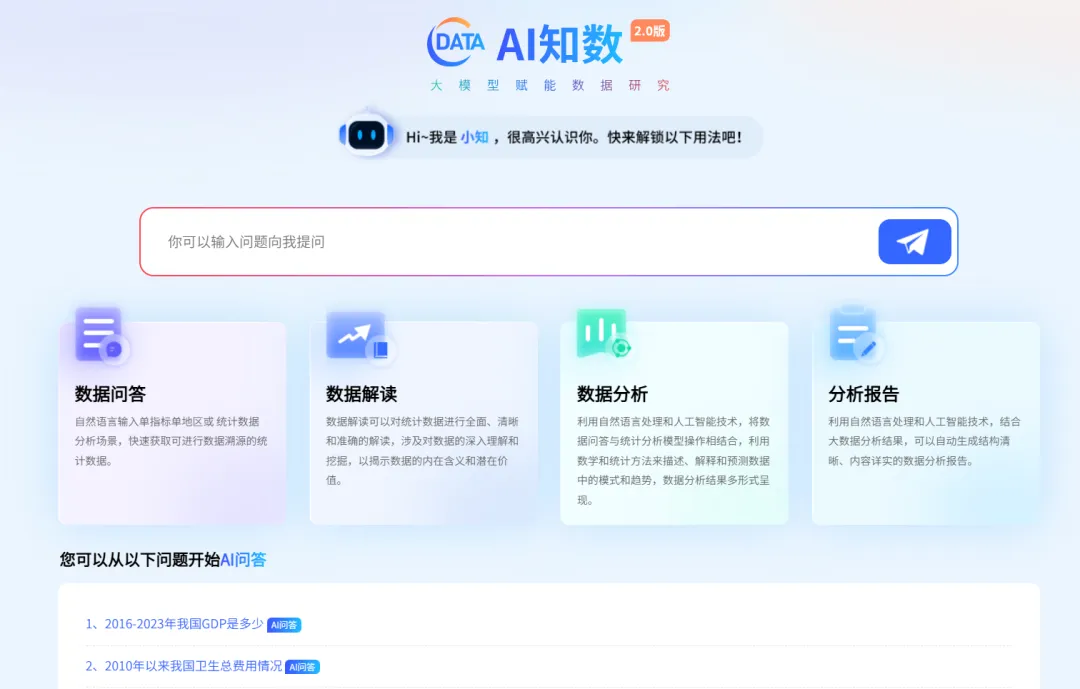The width and height of the screenshot is (1080, 689).
Task: Click the 分析报告 card description text
Action: (x=924, y=441)
